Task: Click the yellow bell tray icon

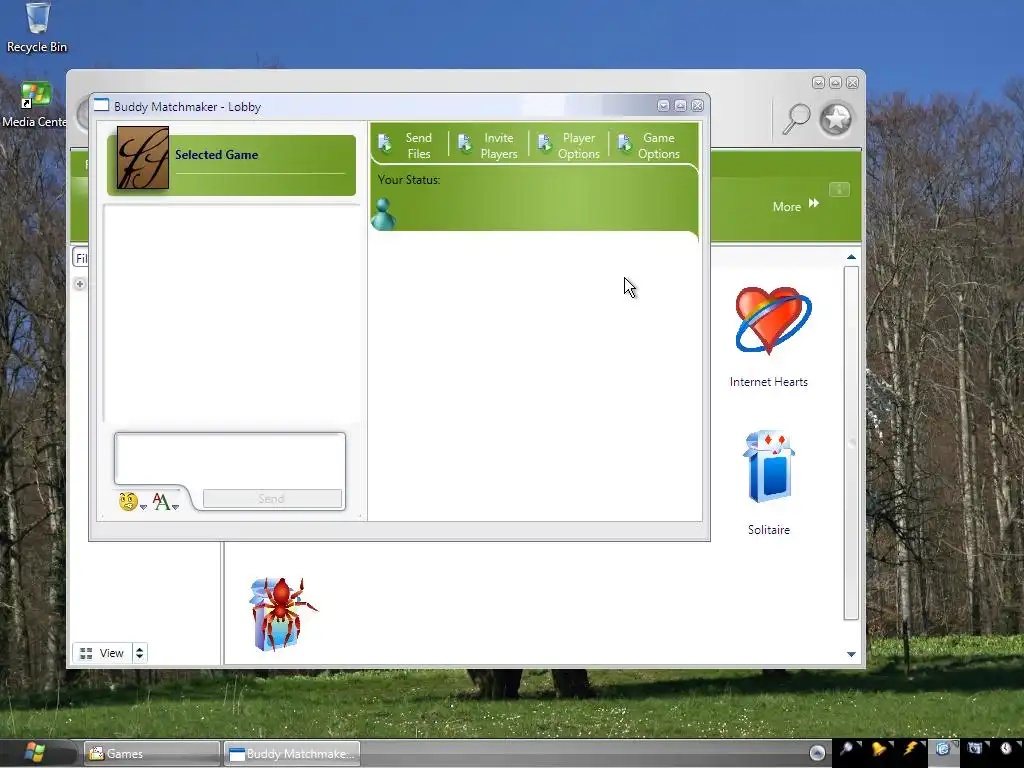Action: point(879,748)
